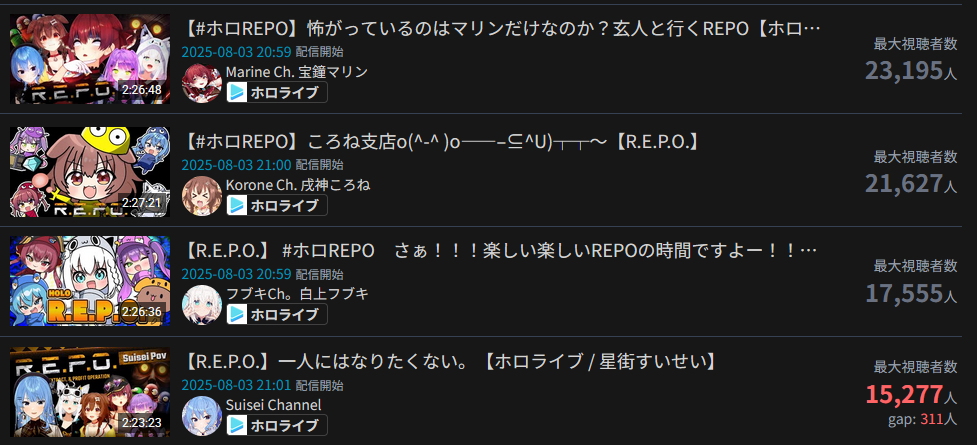Open the ころね支店 stream title link

point(443,141)
